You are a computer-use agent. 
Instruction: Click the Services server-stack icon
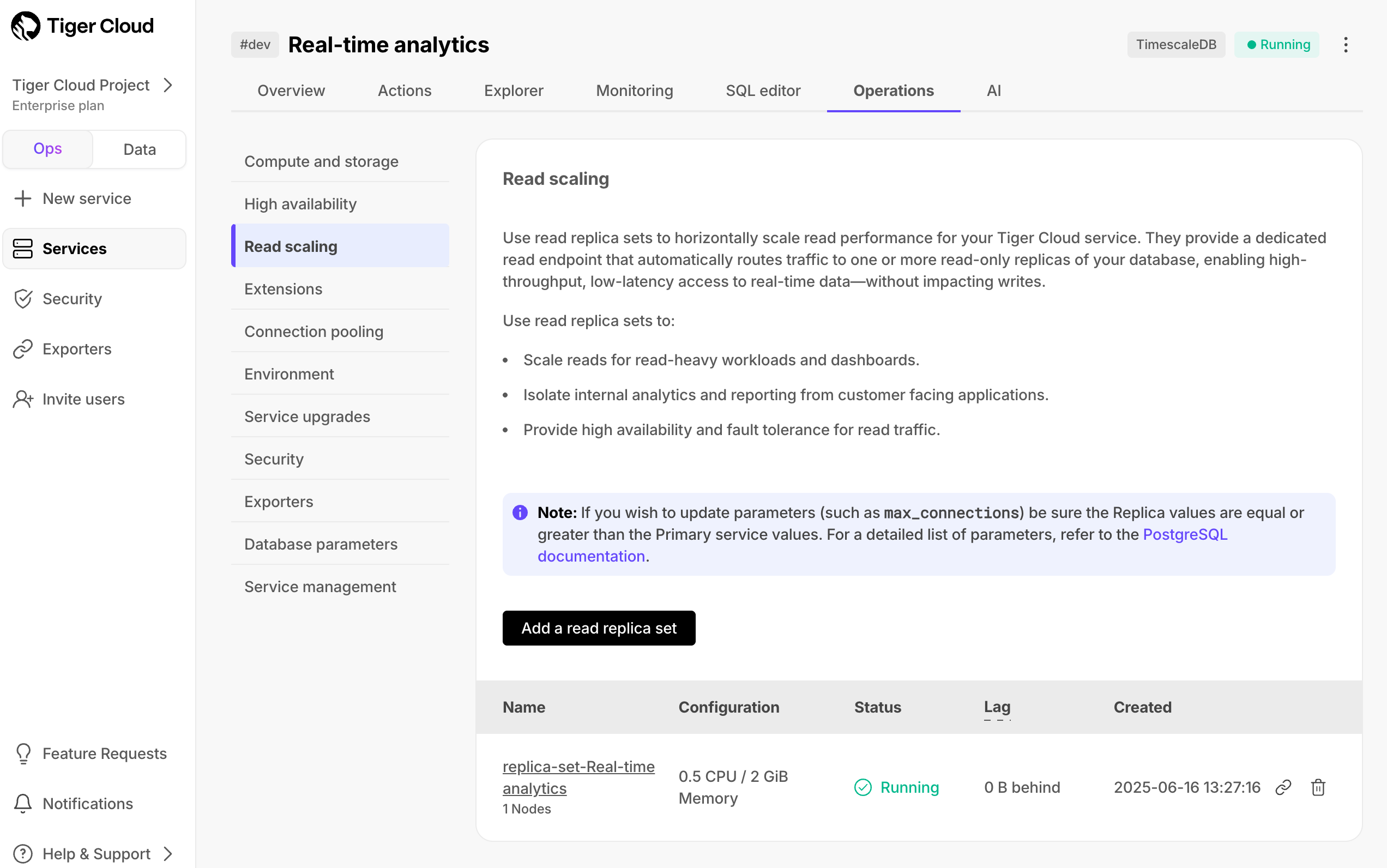pos(23,249)
